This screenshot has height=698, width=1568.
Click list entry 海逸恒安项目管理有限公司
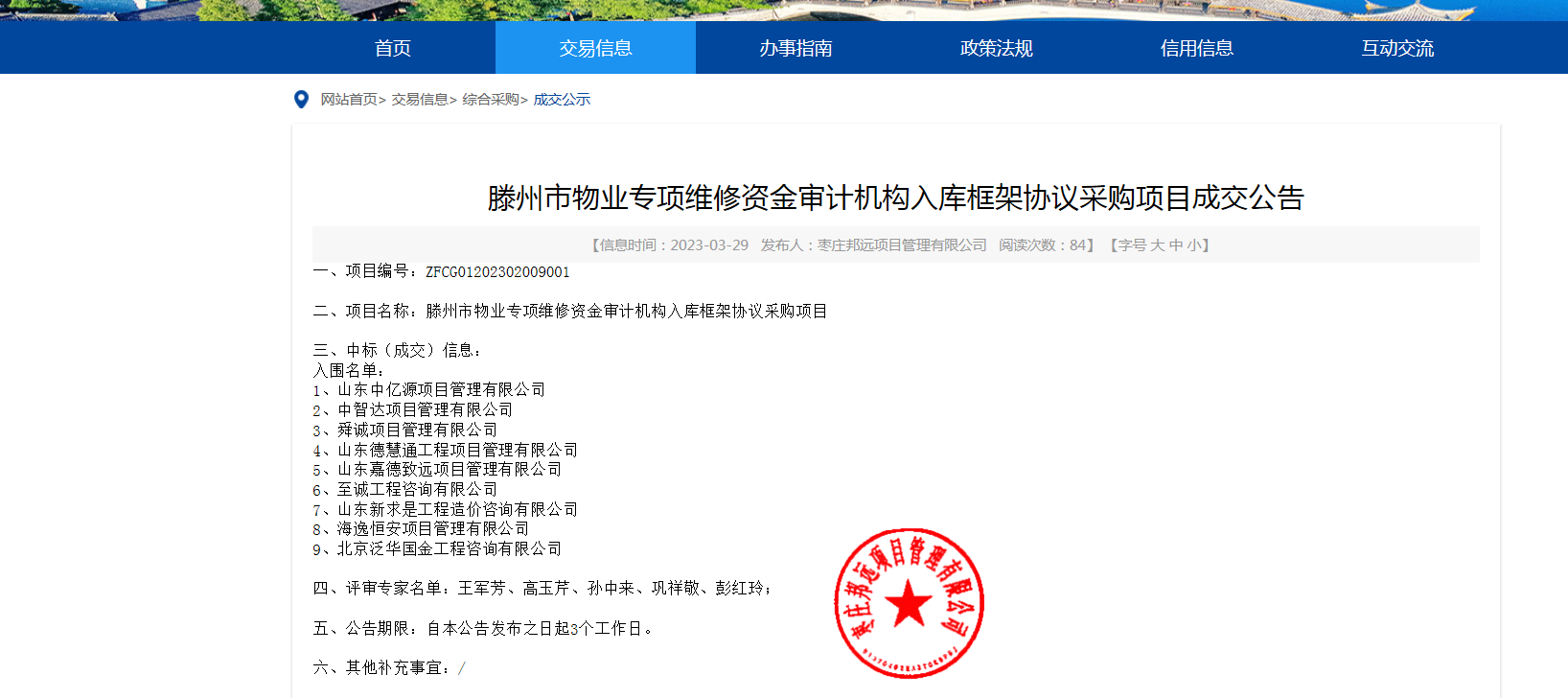click(433, 529)
